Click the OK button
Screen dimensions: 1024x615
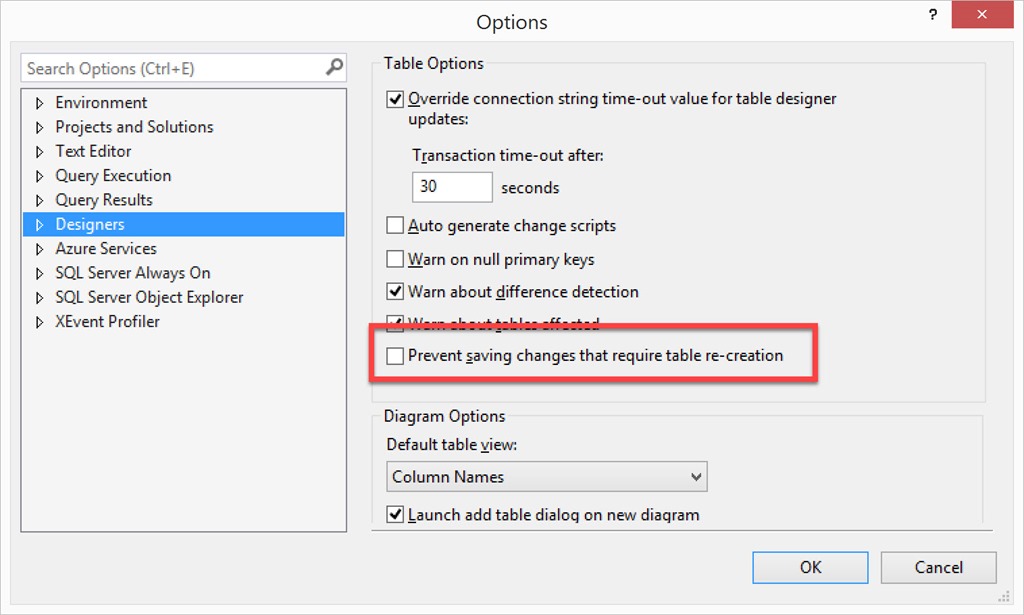[x=810, y=567]
